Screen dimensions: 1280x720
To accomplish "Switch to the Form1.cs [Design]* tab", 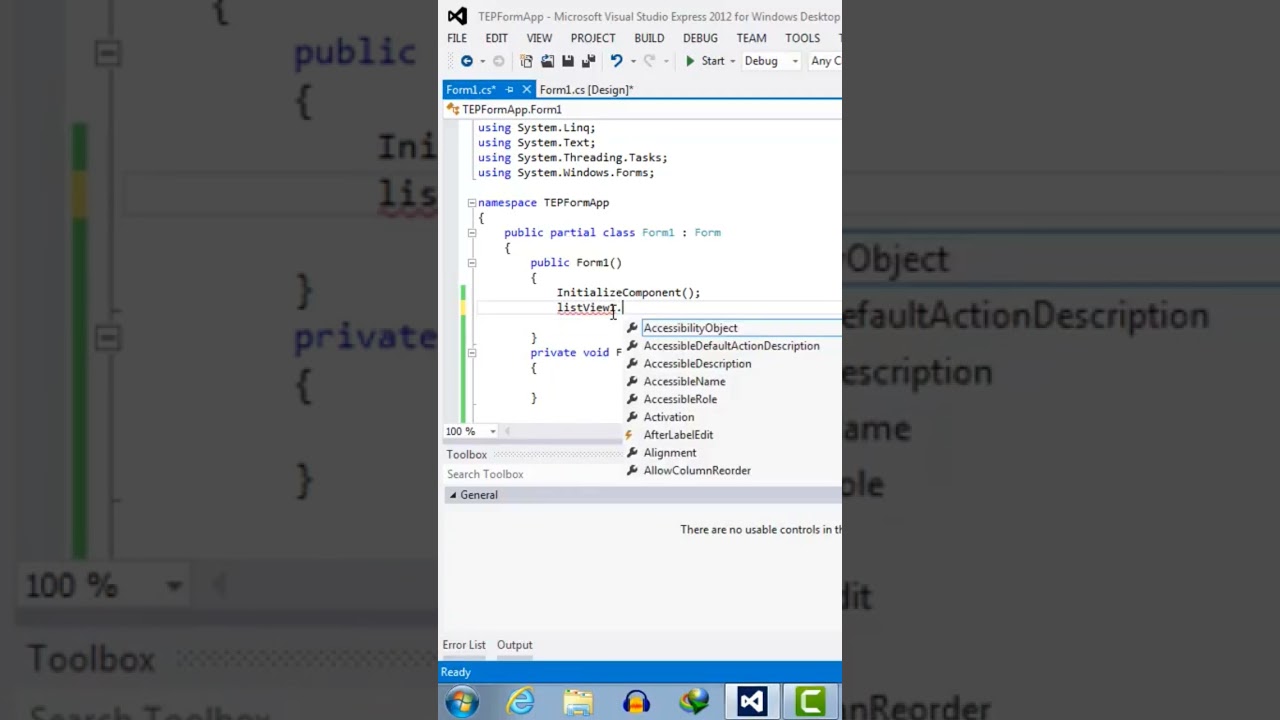I will [x=586, y=90].
